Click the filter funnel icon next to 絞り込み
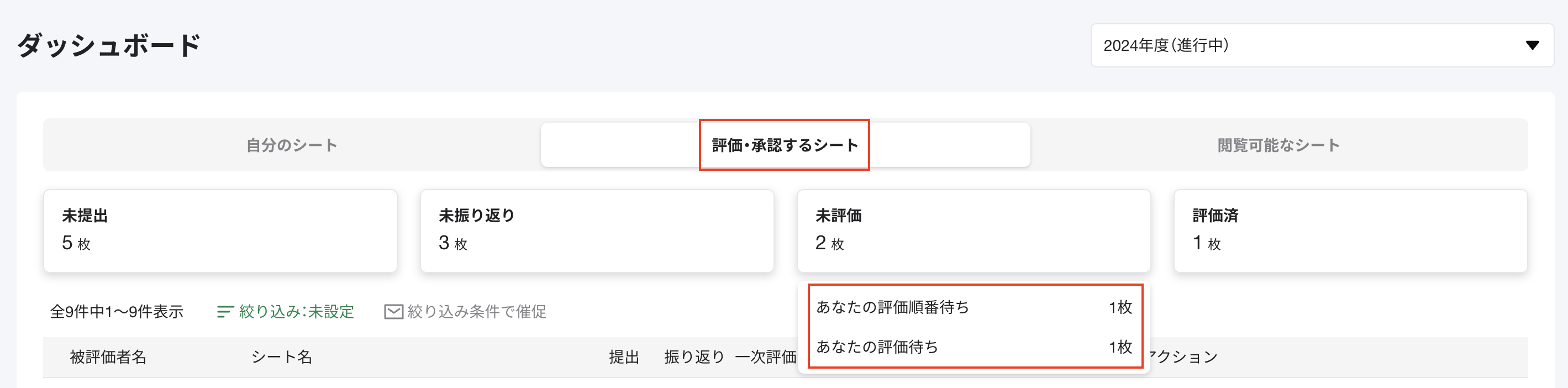Screen dimensions: 1568x388 point(225,311)
